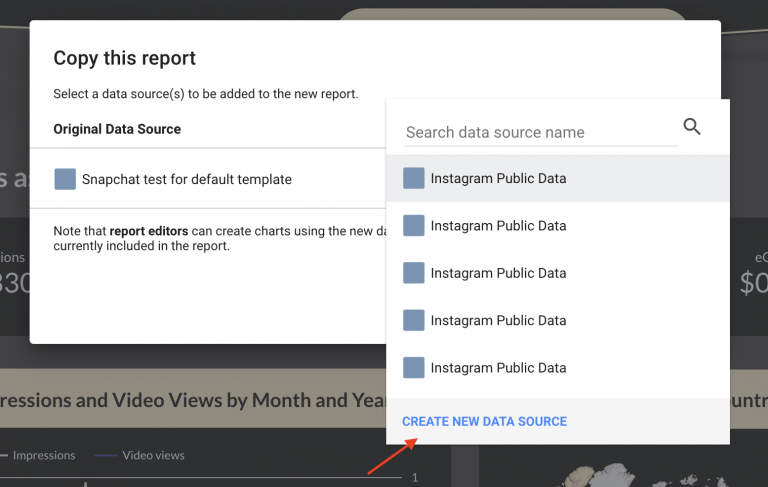Click the last Instagram Public Data icon
Viewport: 768px width, 487px height.
tap(414, 368)
